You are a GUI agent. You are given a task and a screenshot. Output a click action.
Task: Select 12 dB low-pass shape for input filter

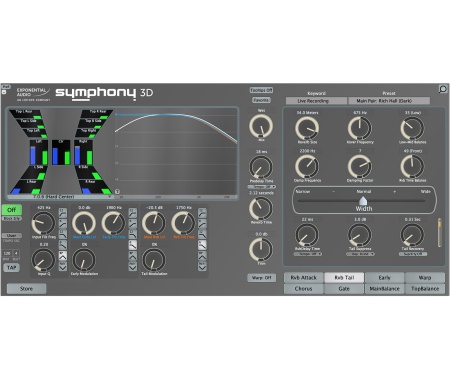[x=63, y=234]
